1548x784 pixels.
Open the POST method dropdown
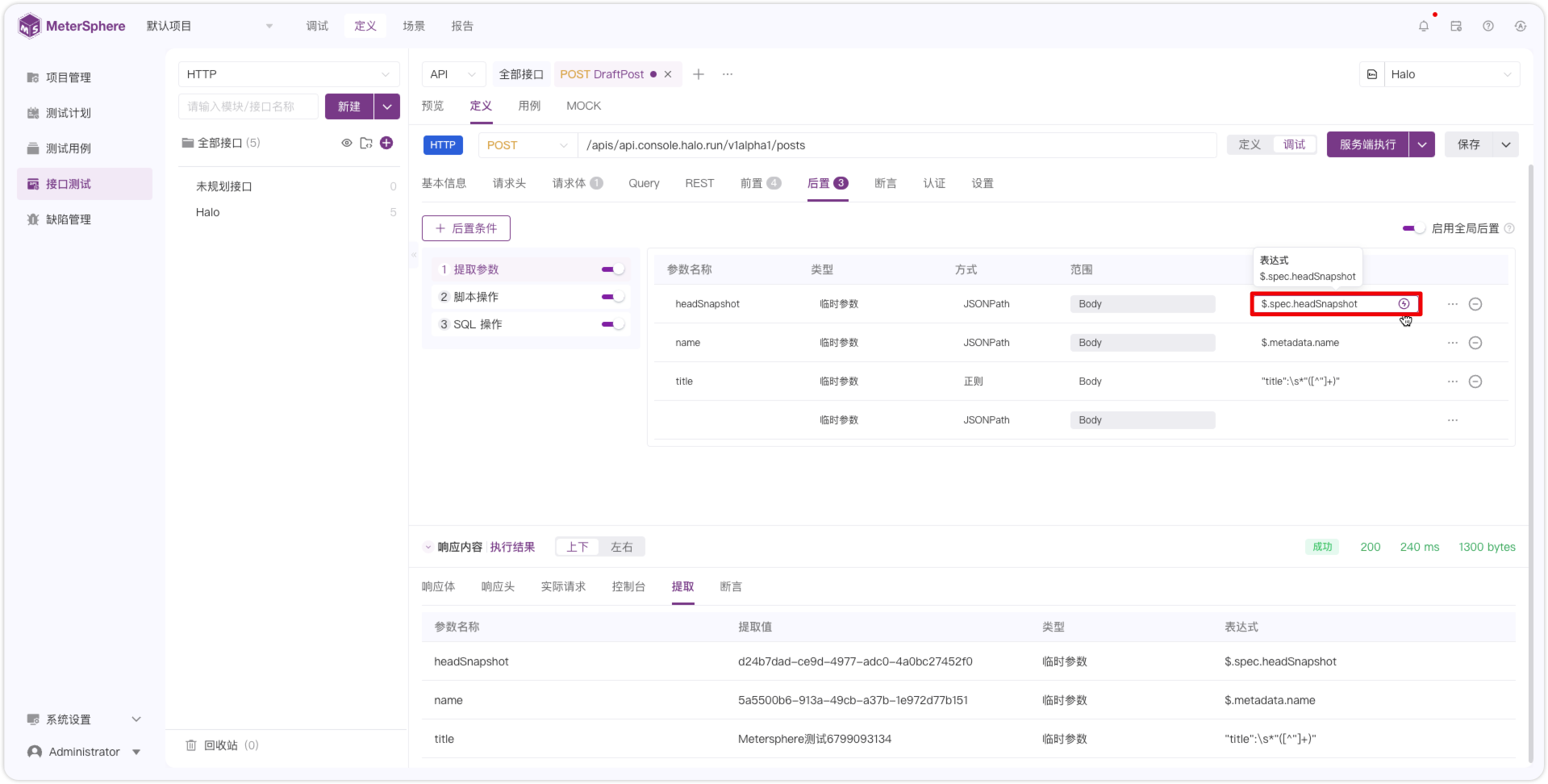point(528,145)
